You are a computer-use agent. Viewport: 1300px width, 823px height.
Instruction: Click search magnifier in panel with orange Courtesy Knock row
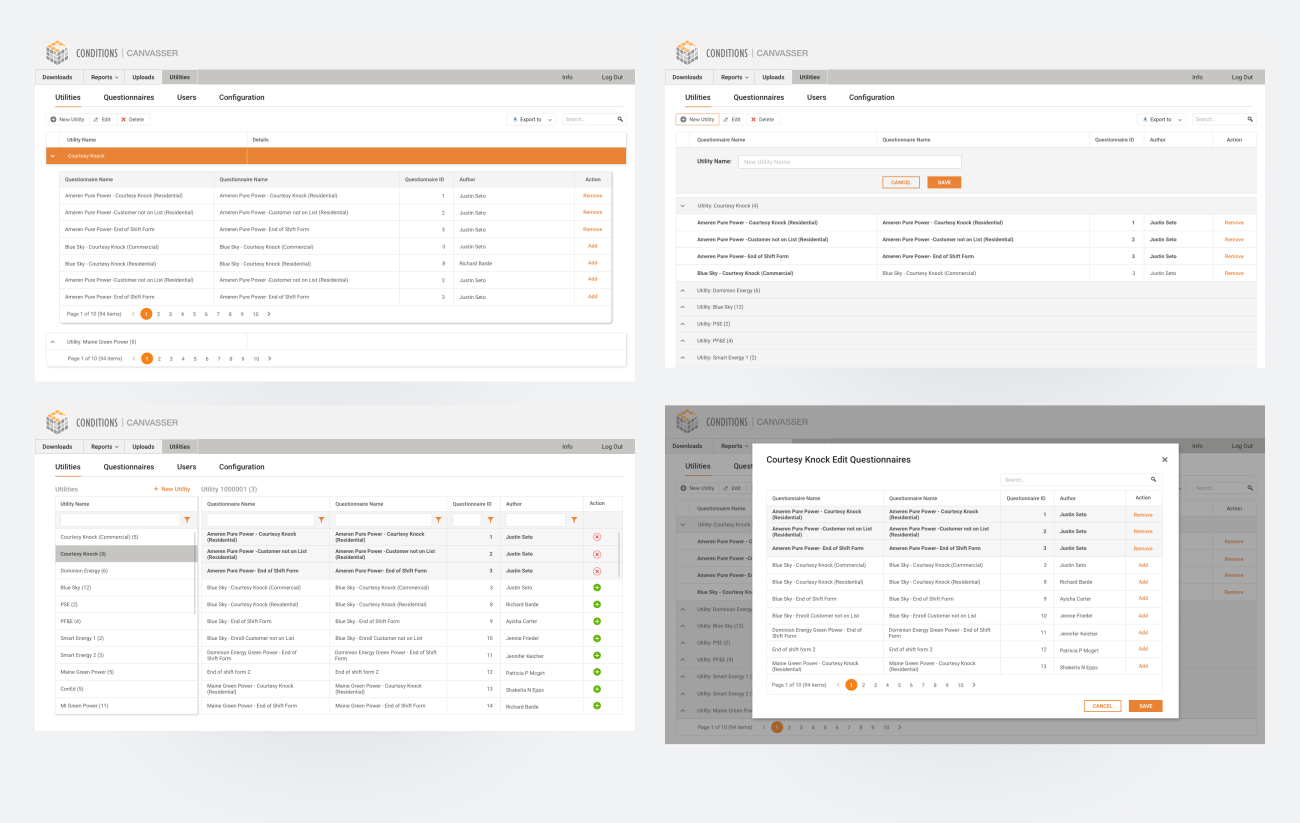click(x=620, y=119)
